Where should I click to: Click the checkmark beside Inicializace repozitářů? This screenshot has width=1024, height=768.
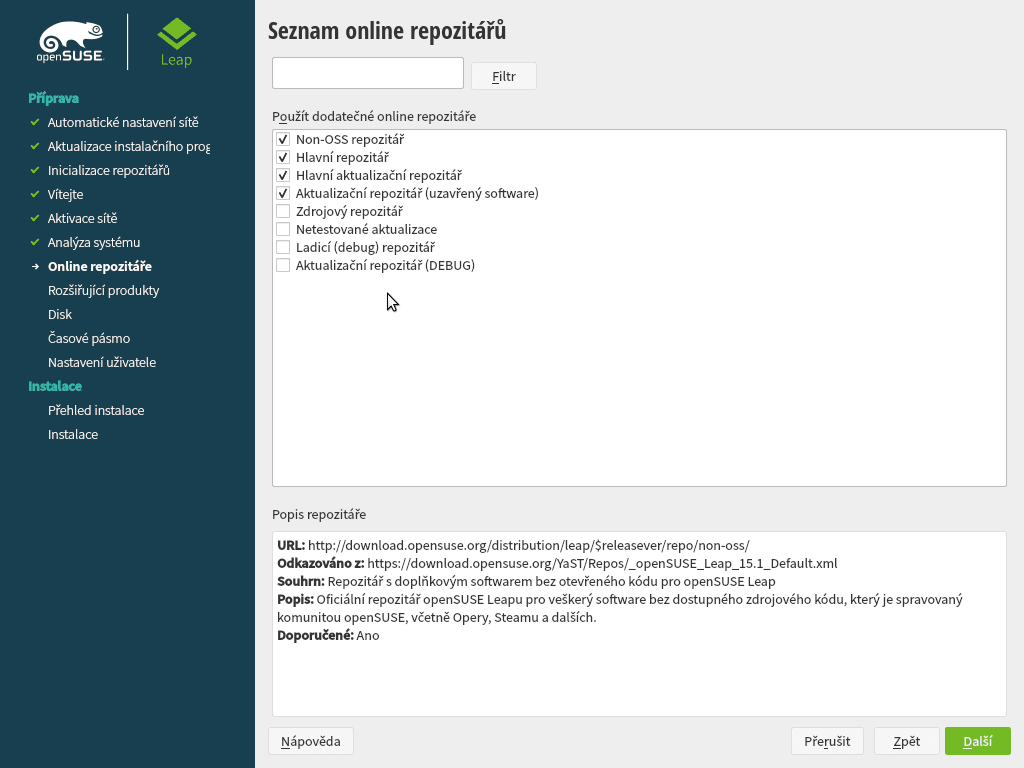point(35,170)
